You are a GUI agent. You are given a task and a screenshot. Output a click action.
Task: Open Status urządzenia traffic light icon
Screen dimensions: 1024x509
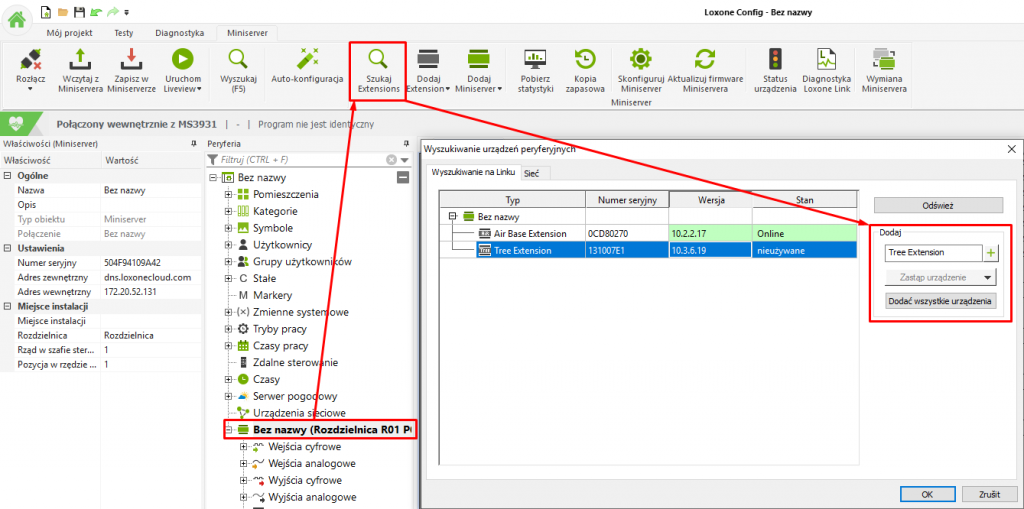pyautogui.click(x=775, y=60)
